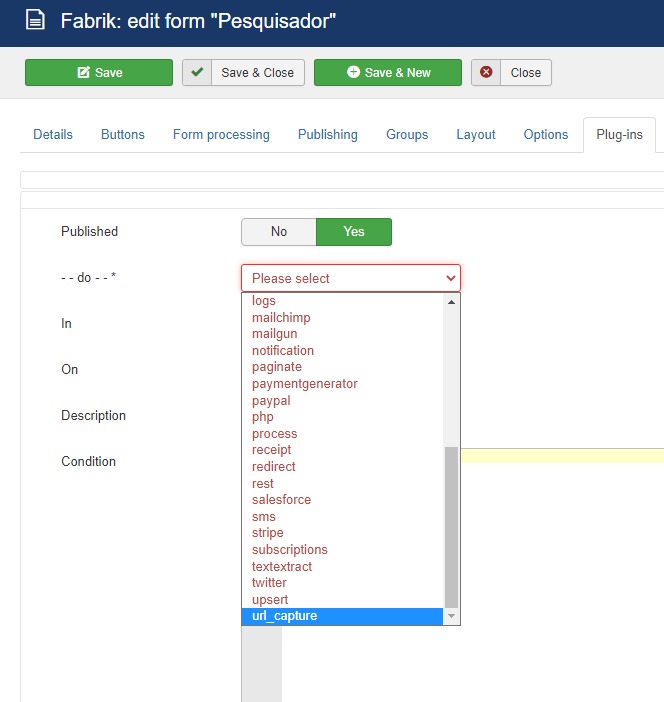The width and height of the screenshot is (664, 702).
Task: Pick 'paymentgenerator' plugin option
Action: [343, 384]
